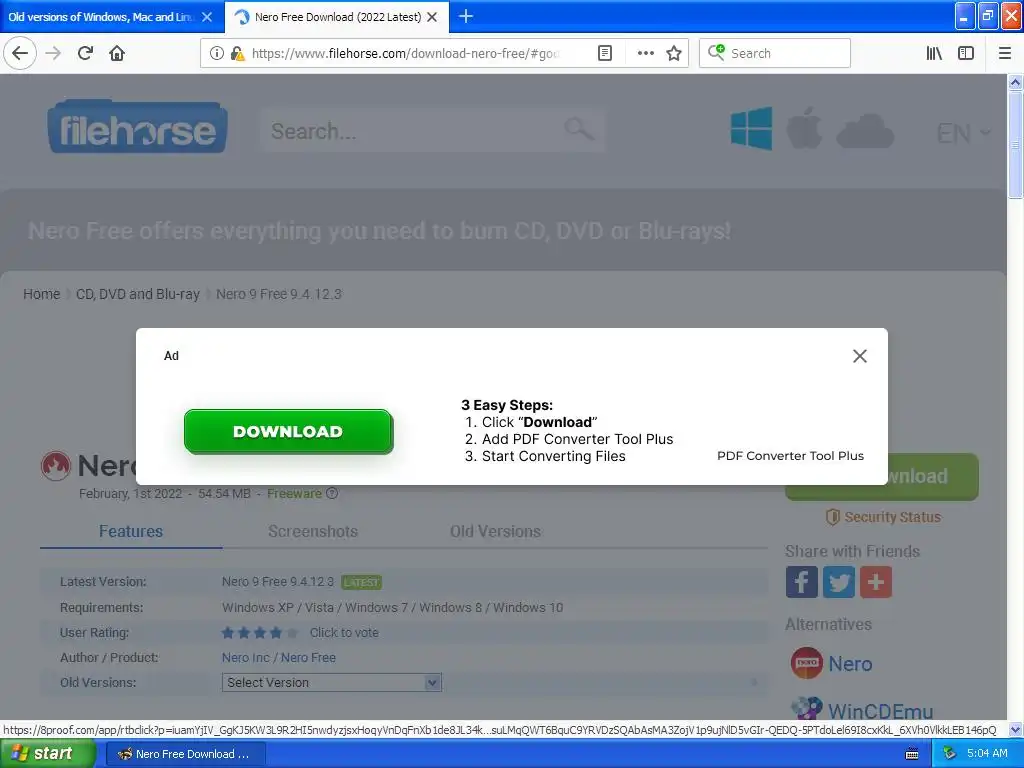
Task: Open the Firefox hamburger menu
Action: pyautogui.click(x=1005, y=53)
